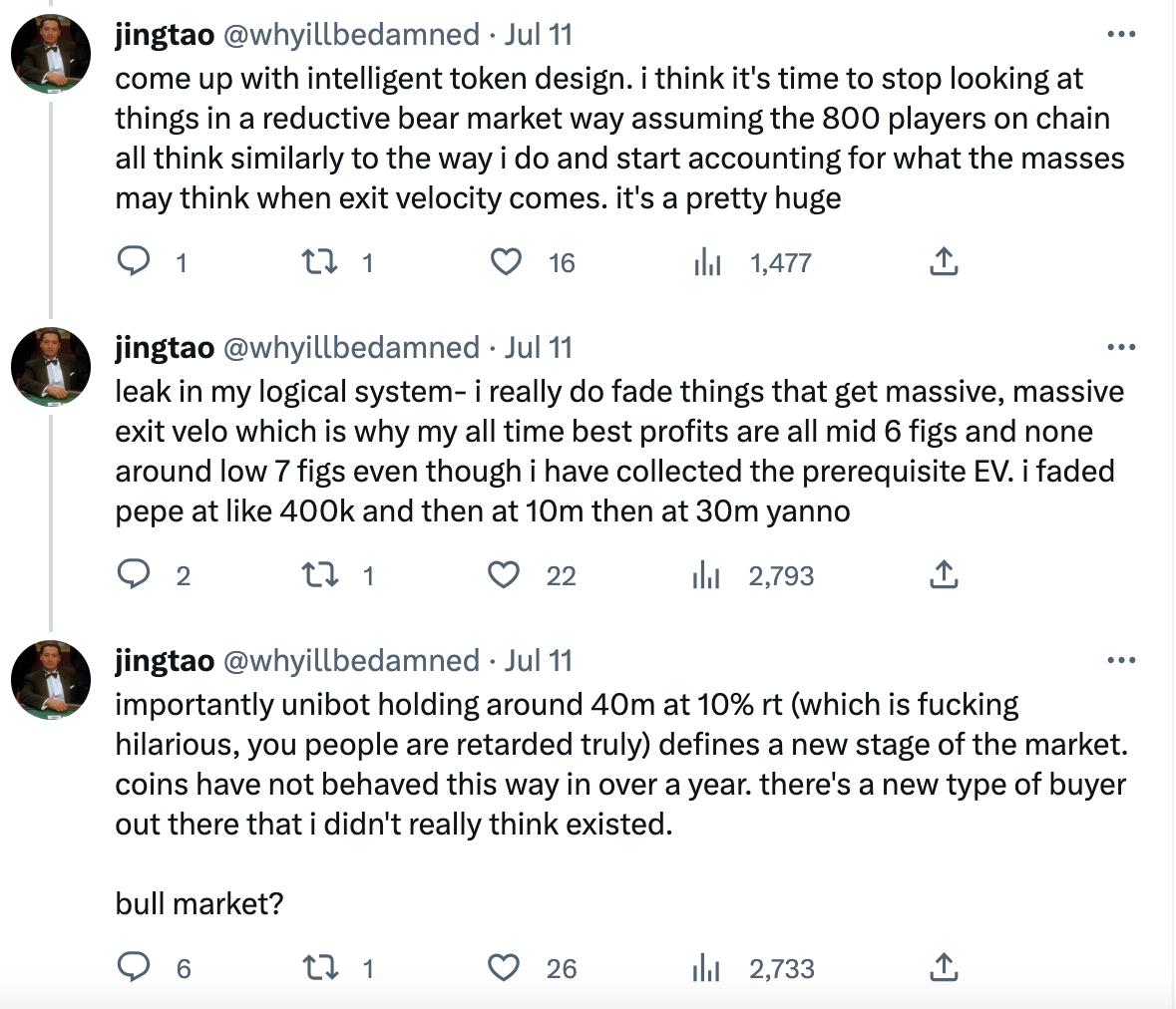Image resolution: width=1176 pixels, height=1009 pixels.
Task: Retweet the intelligent token design tweet
Action: pyautogui.click(x=317, y=262)
